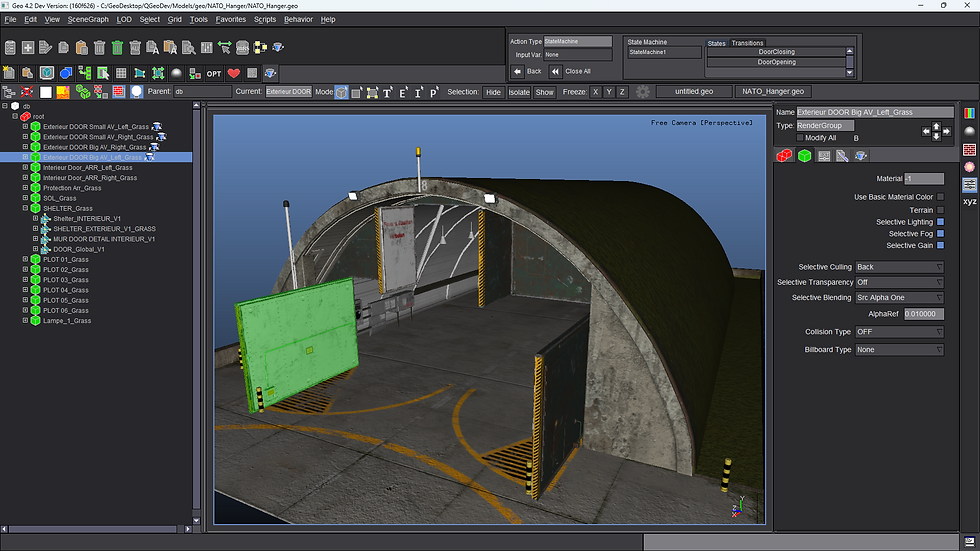Click the teal cube in monitor icon

pos(47,73)
